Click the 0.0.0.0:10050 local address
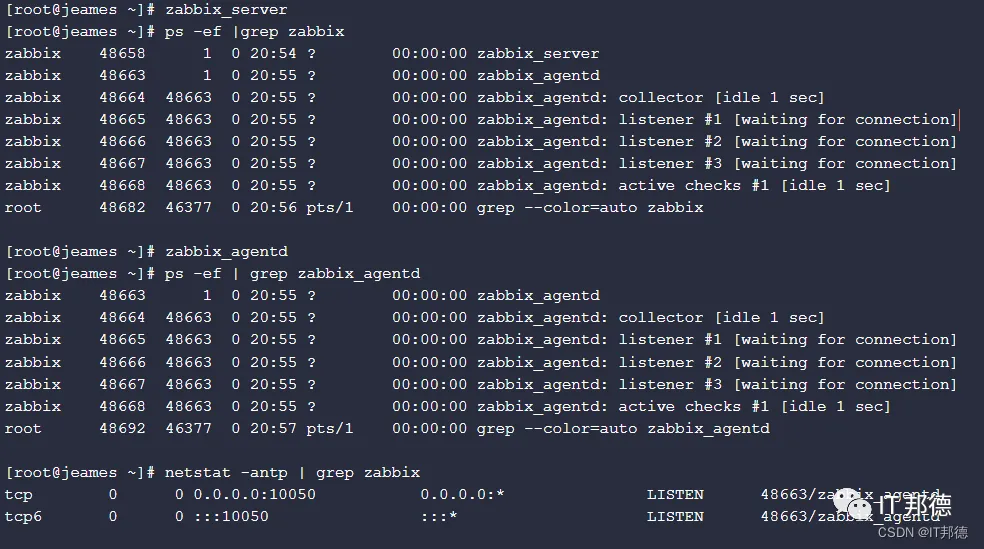 pyautogui.click(x=254, y=495)
